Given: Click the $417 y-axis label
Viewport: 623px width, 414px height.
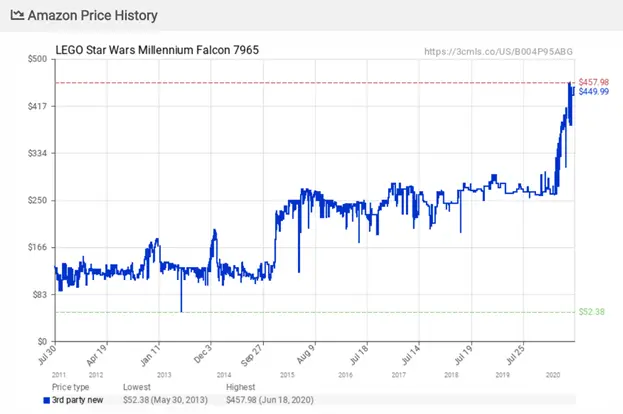Looking at the screenshot, I should tap(37, 106).
